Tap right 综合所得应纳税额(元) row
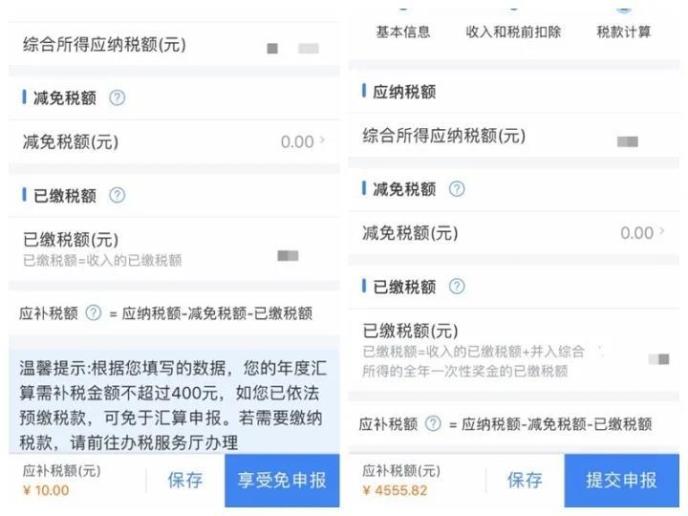 [x=514, y=136]
